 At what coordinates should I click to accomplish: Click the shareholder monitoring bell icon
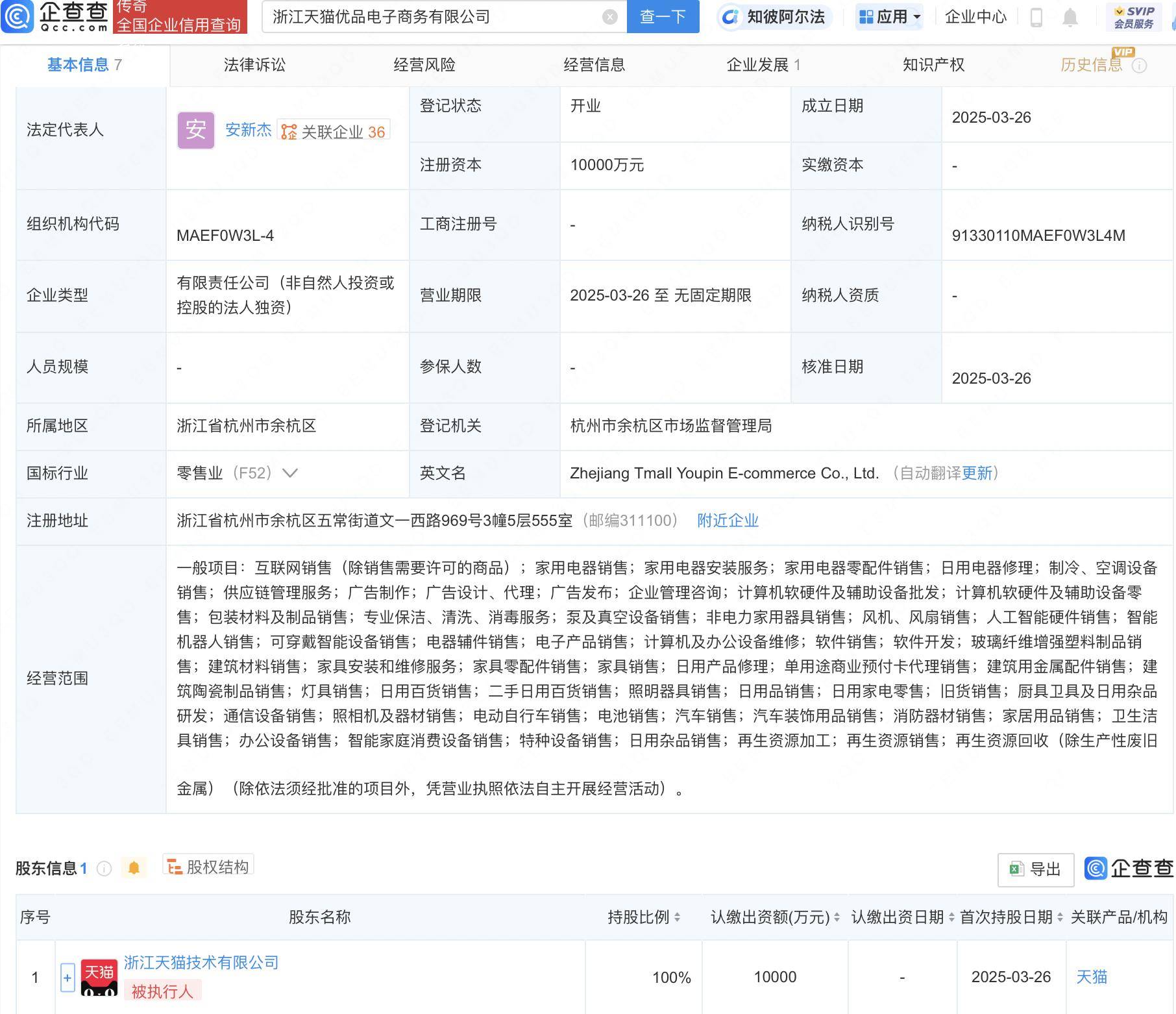pos(134,868)
